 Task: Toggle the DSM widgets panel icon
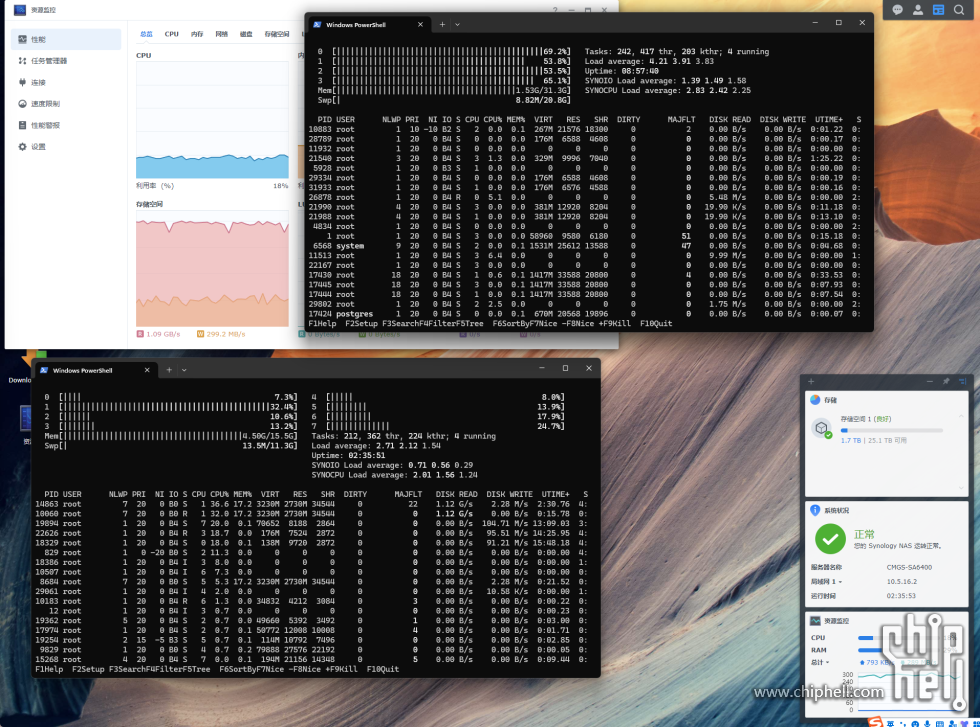click(938, 9)
